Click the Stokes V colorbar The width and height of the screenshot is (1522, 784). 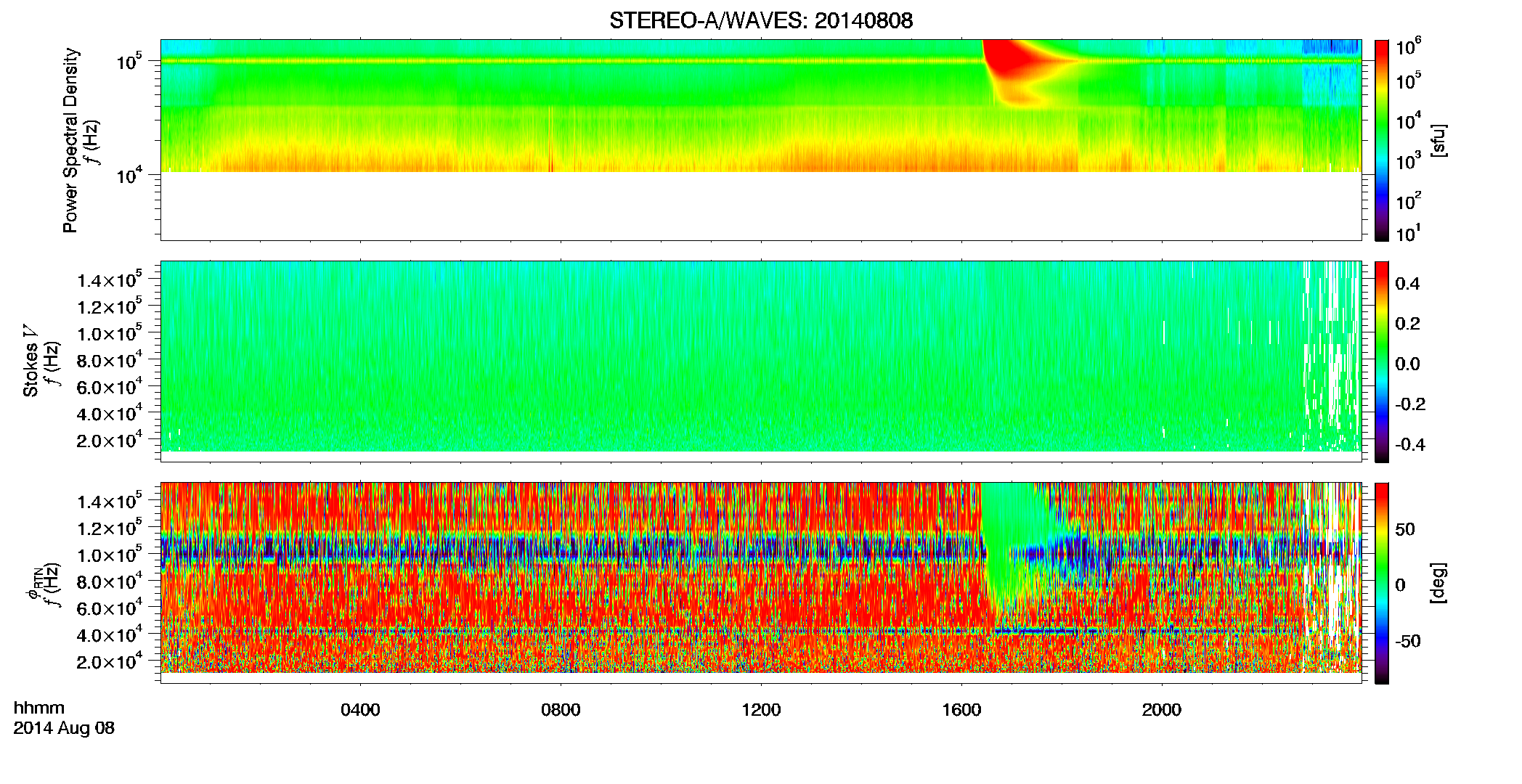(1382, 362)
